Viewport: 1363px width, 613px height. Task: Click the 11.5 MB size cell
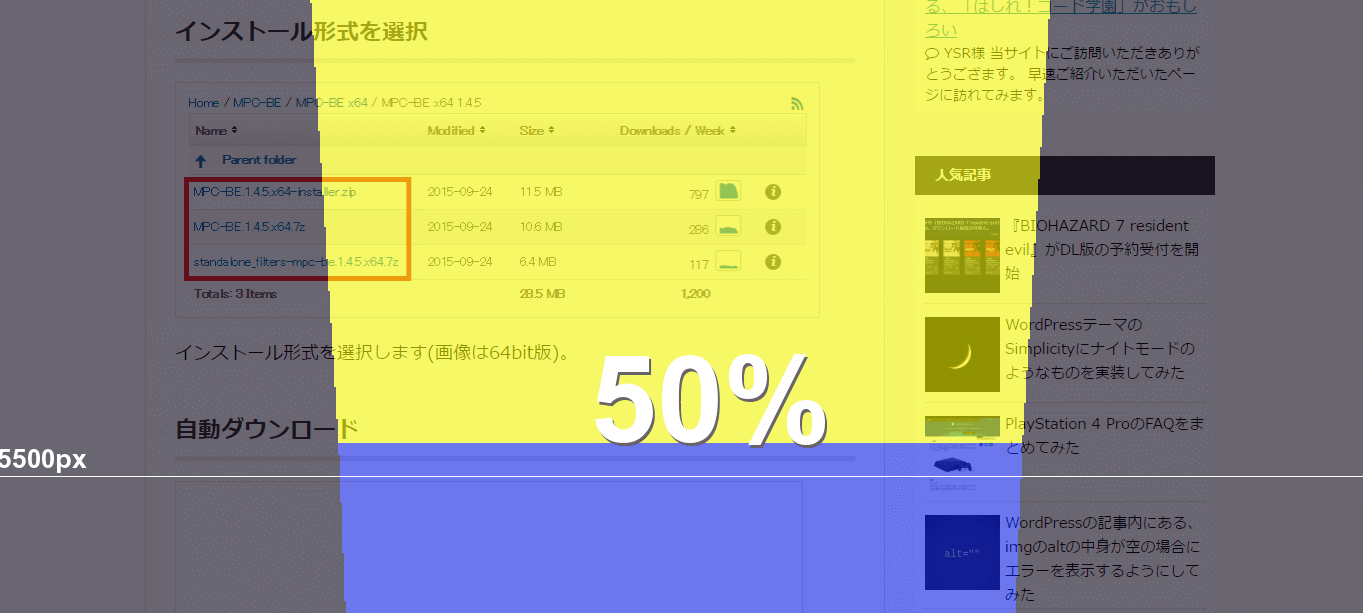pos(541,191)
